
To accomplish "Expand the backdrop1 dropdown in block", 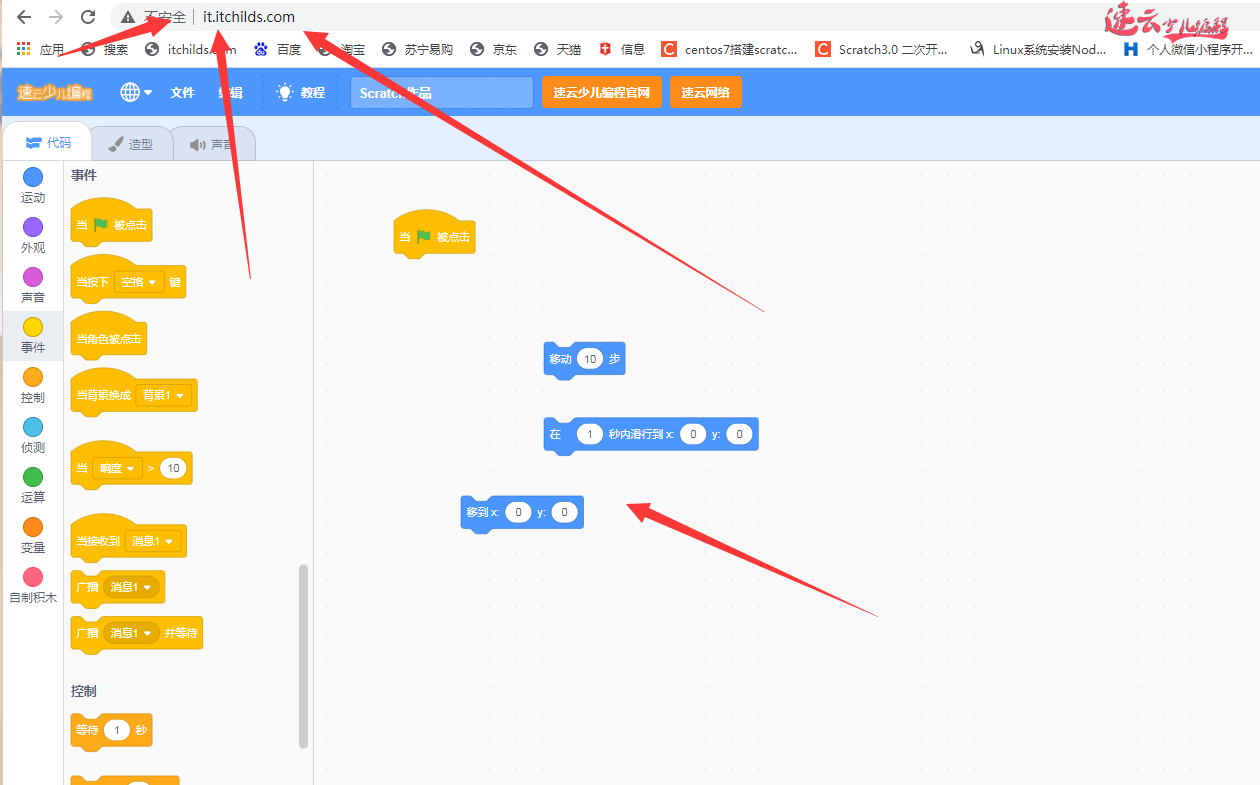I will 163,395.
